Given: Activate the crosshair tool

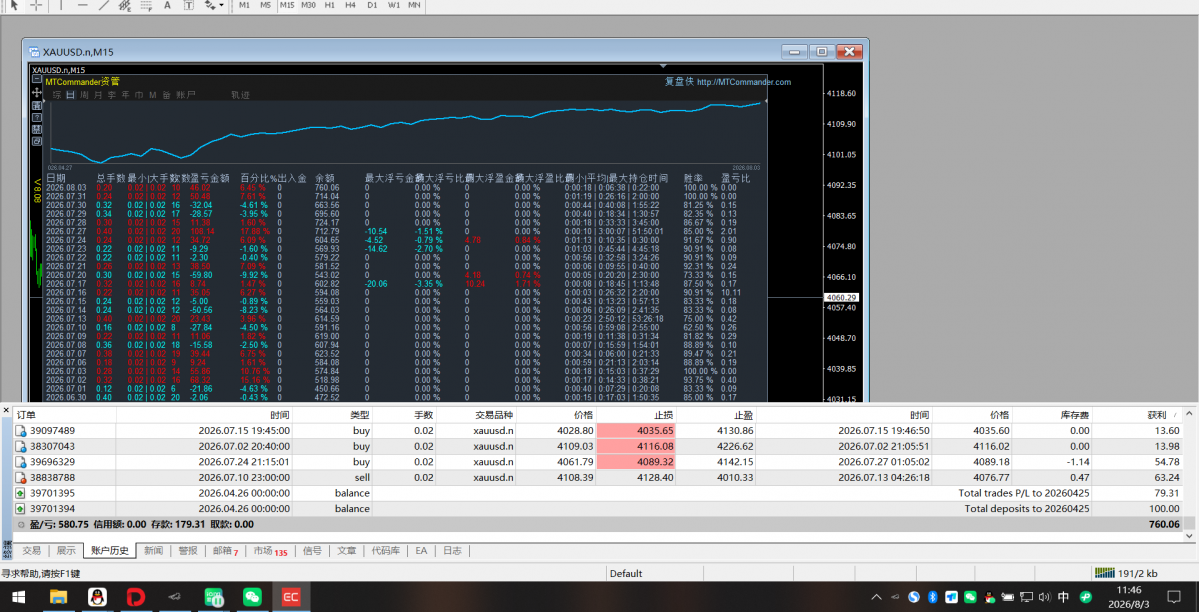Looking at the screenshot, I should click(x=36, y=5).
